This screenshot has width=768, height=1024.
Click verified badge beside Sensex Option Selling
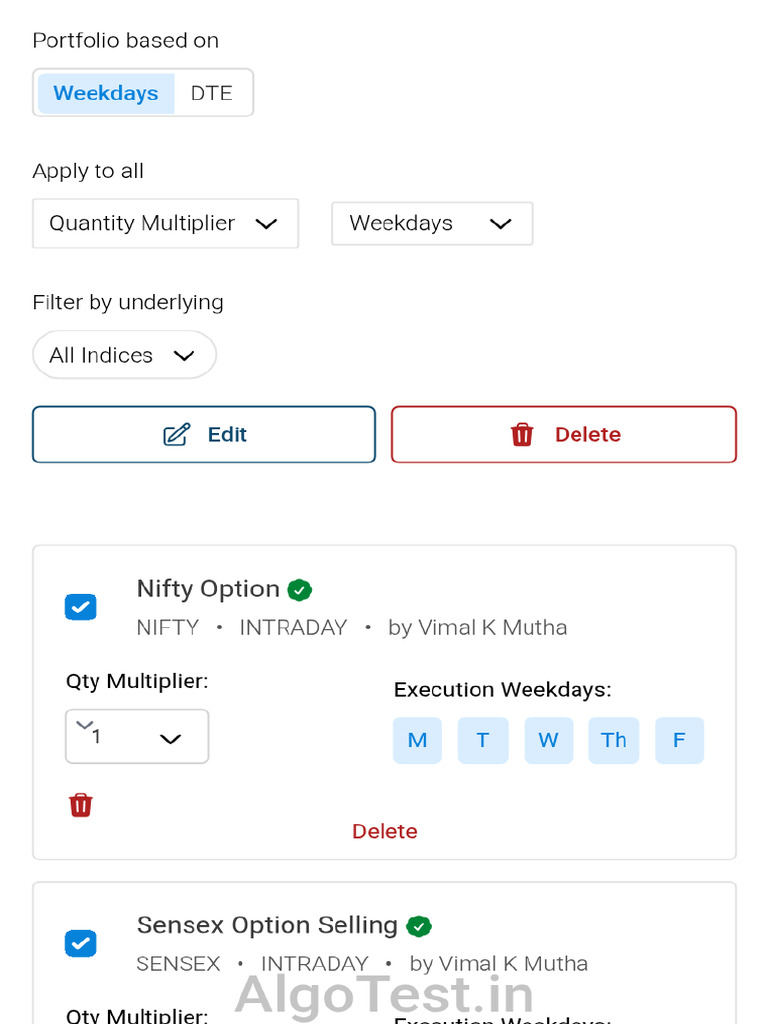pos(419,926)
